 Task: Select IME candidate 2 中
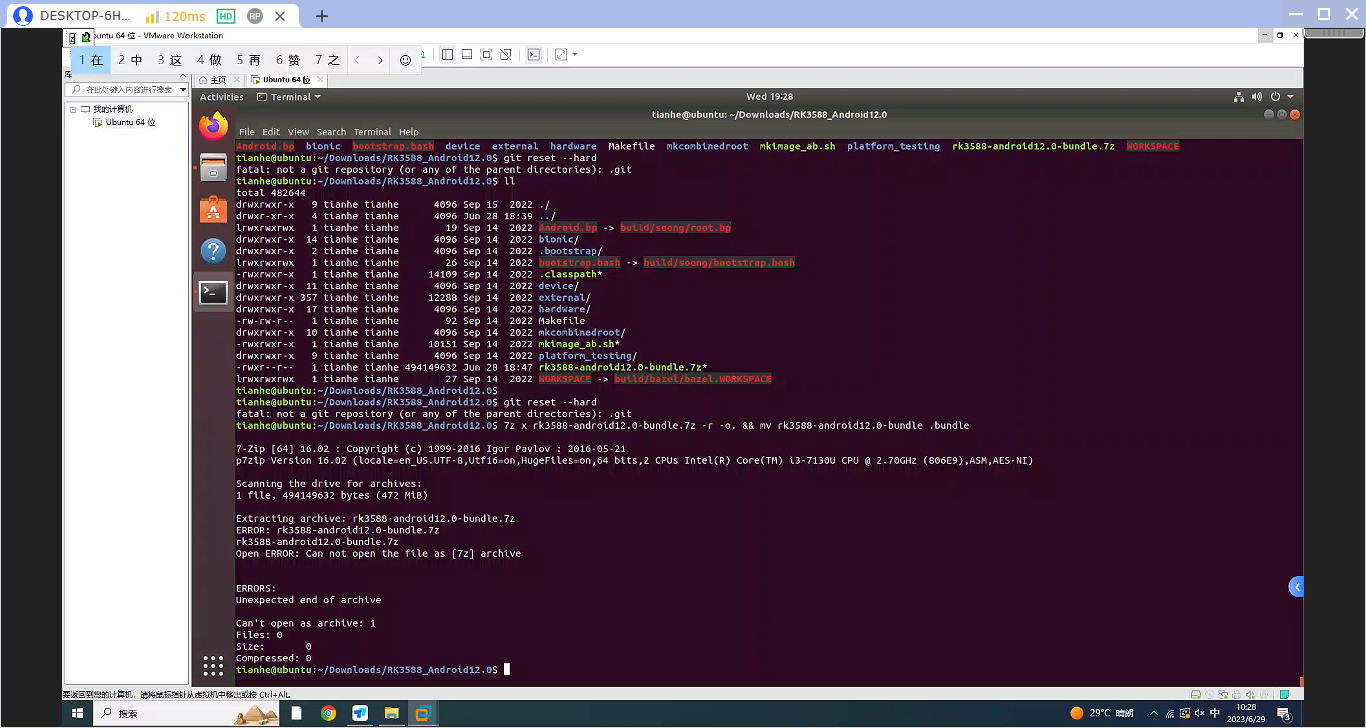pyautogui.click(x=130, y=60)
